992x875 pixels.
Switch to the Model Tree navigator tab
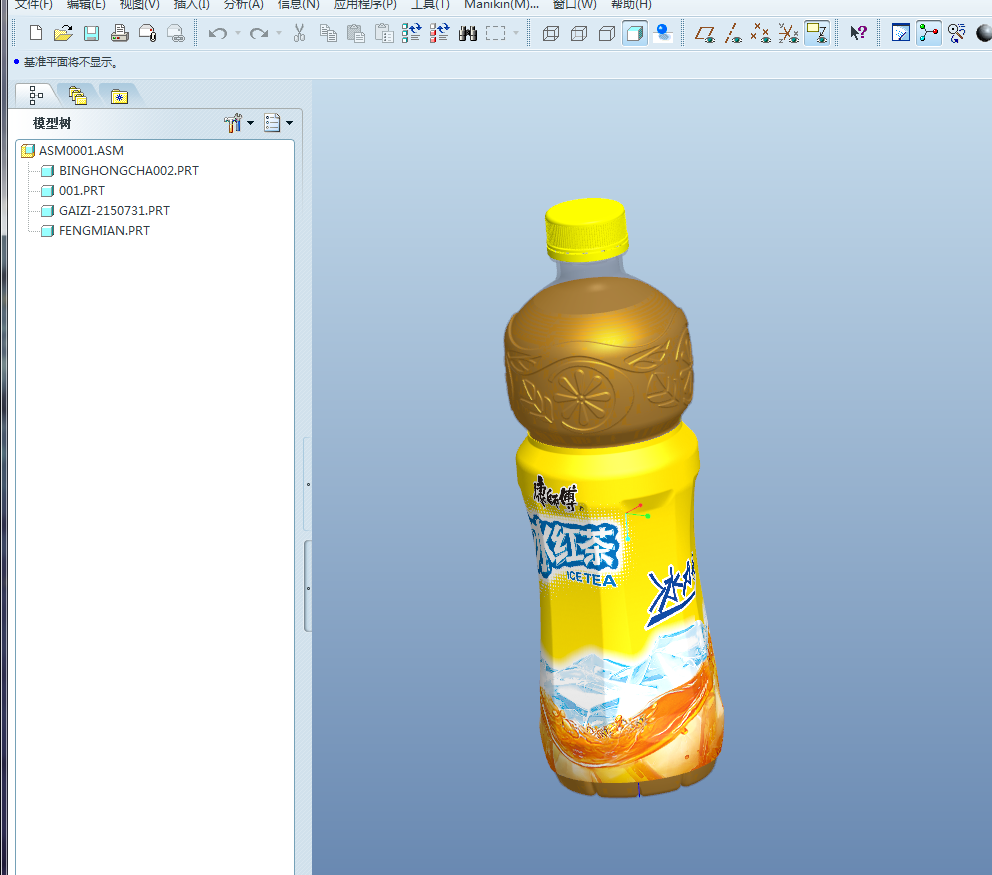[x=36, y=96]
